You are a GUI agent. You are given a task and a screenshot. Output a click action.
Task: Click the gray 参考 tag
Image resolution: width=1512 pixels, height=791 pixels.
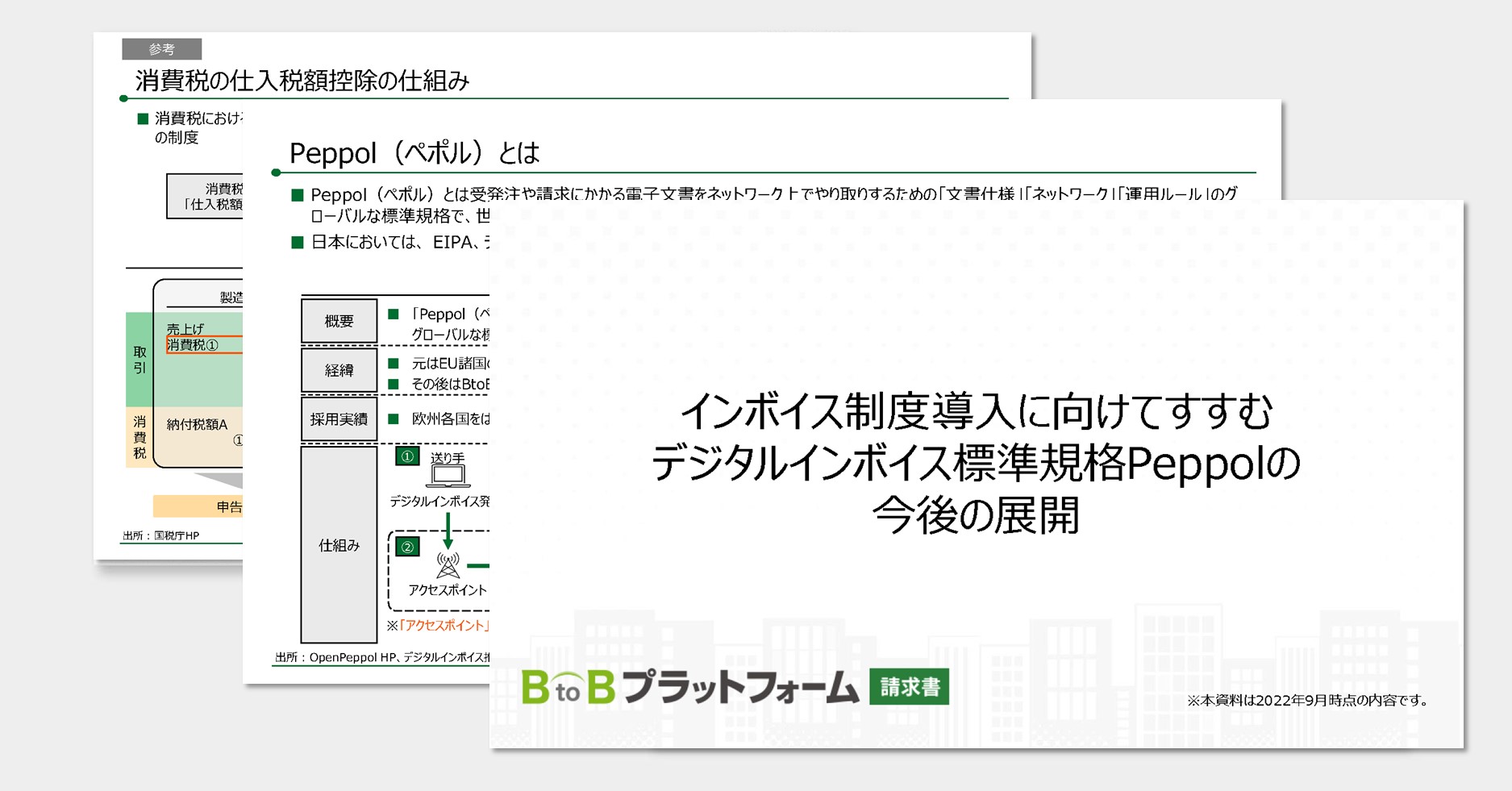click(161, 49)
